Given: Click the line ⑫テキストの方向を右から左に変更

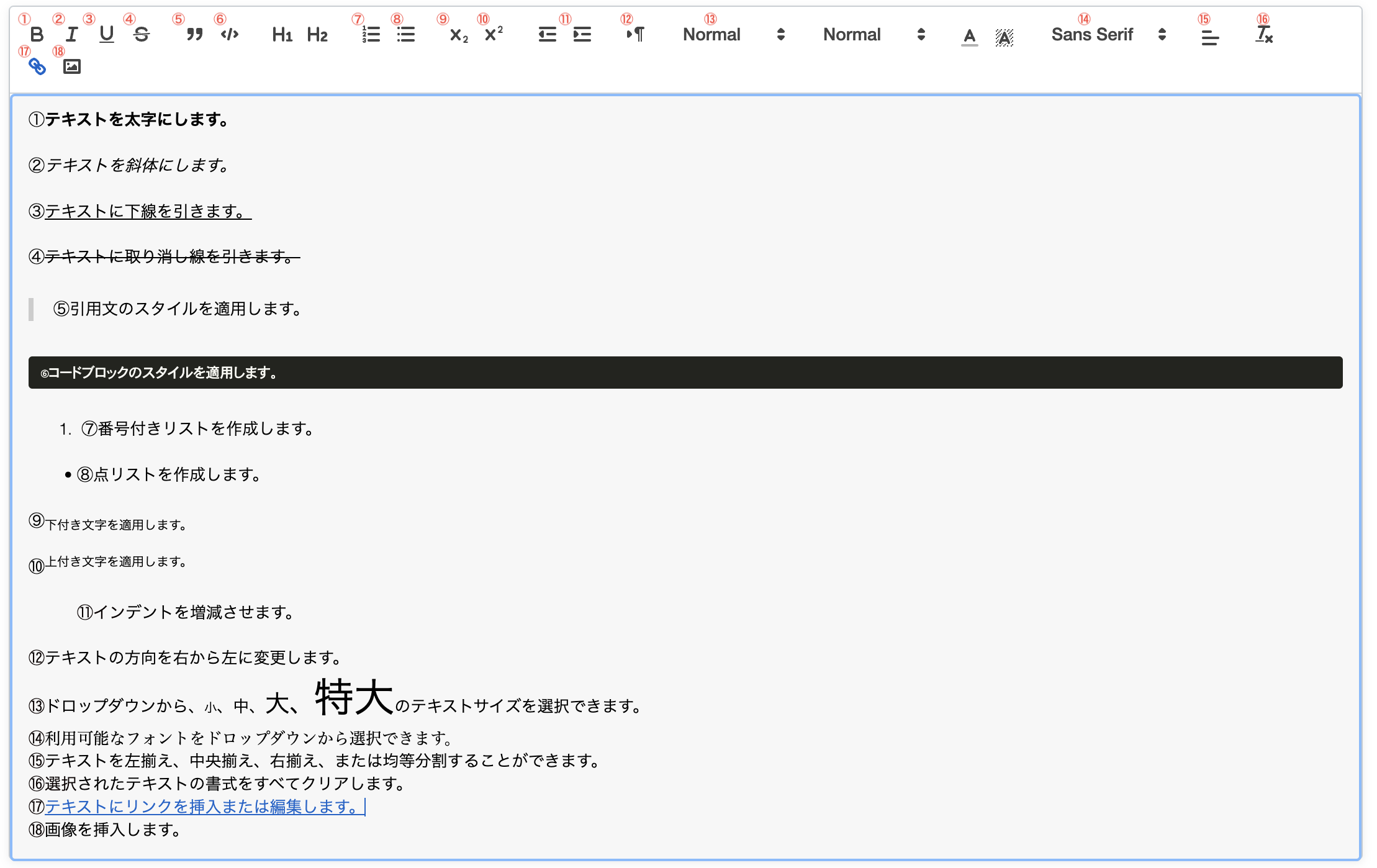Looking at the screenshot, I should click(185, 658).
